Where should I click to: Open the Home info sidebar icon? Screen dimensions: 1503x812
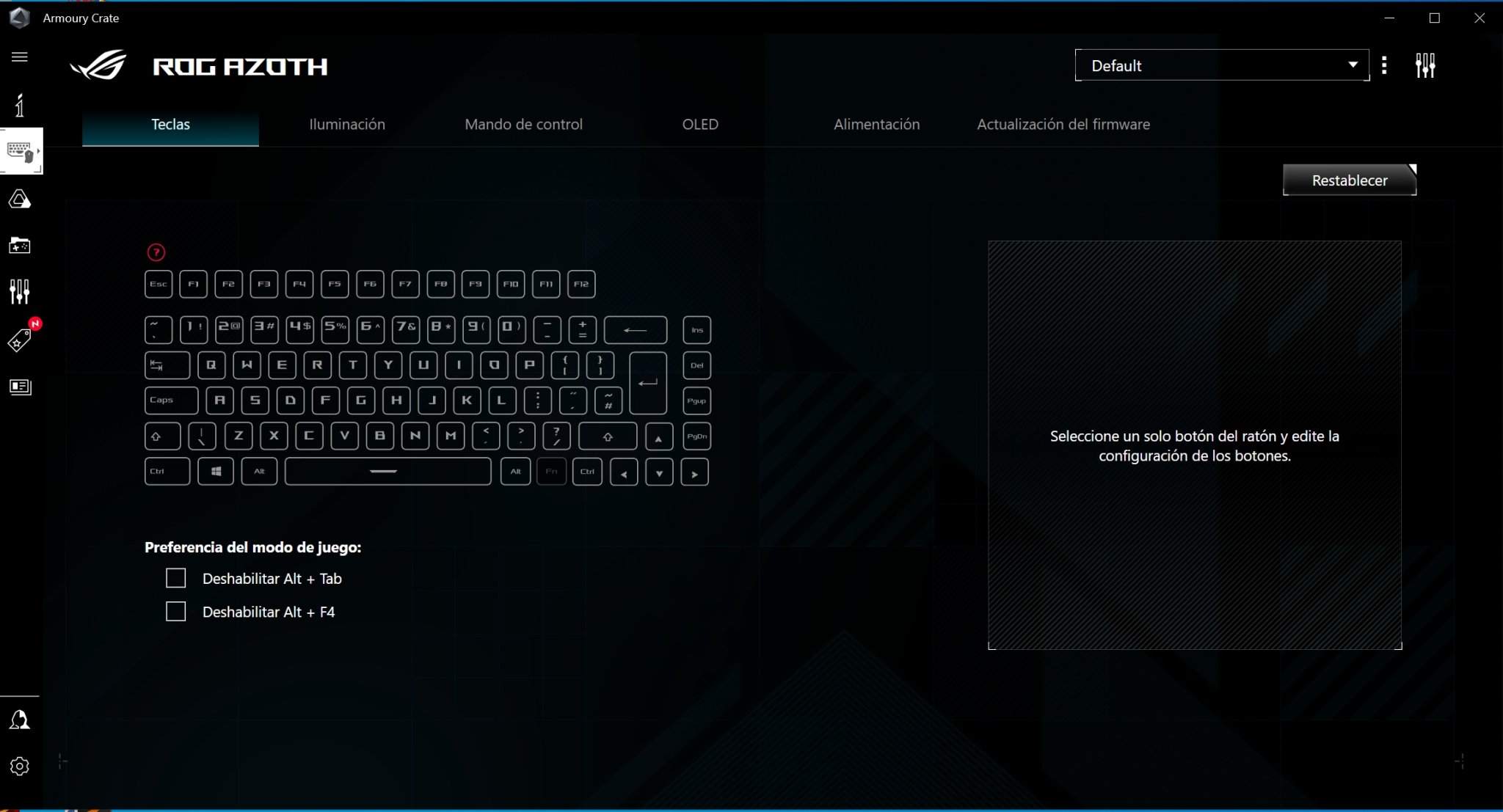20,105
